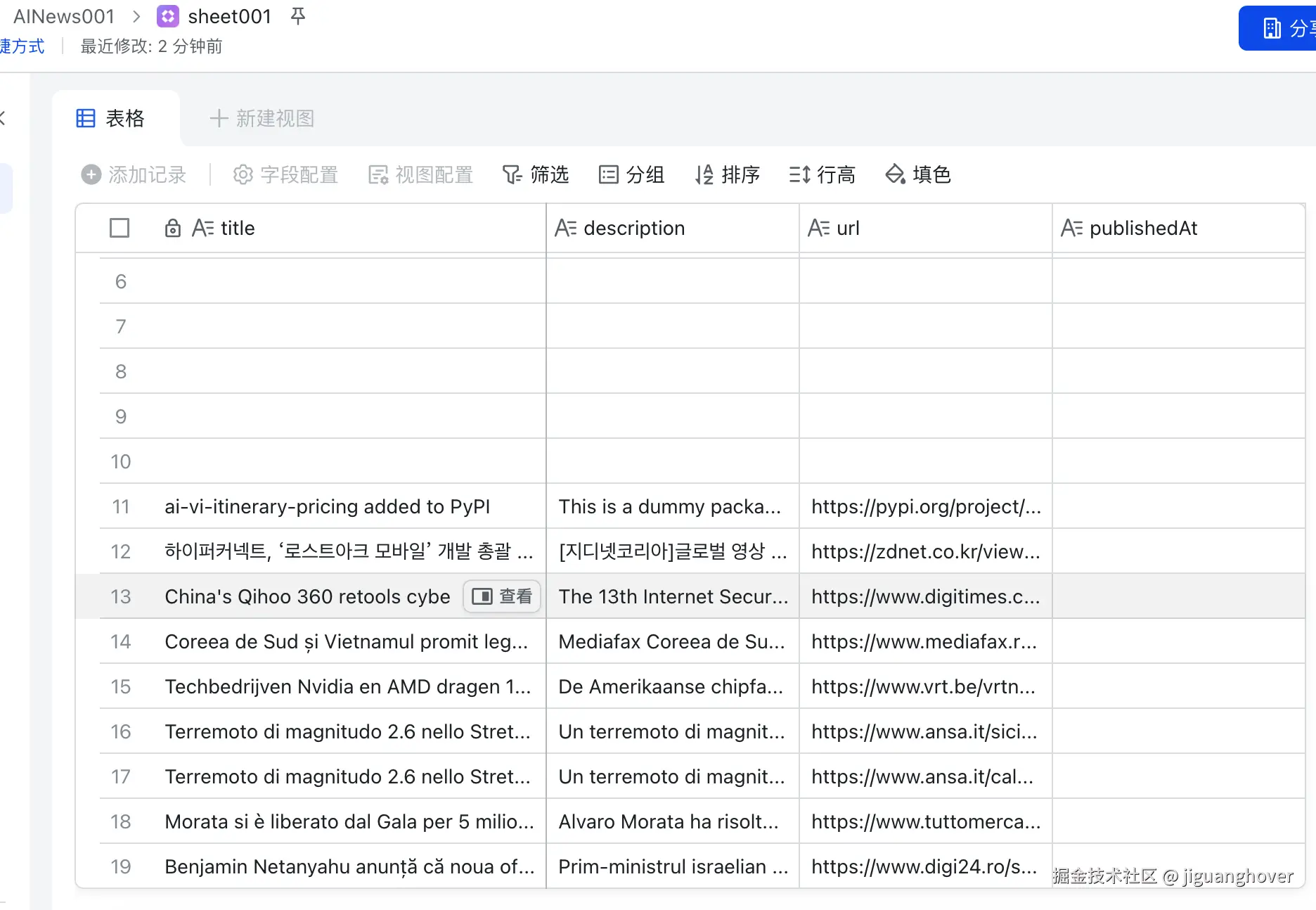Select row number 6
This screenshot has width=1316, height=910.
[121, 281]
